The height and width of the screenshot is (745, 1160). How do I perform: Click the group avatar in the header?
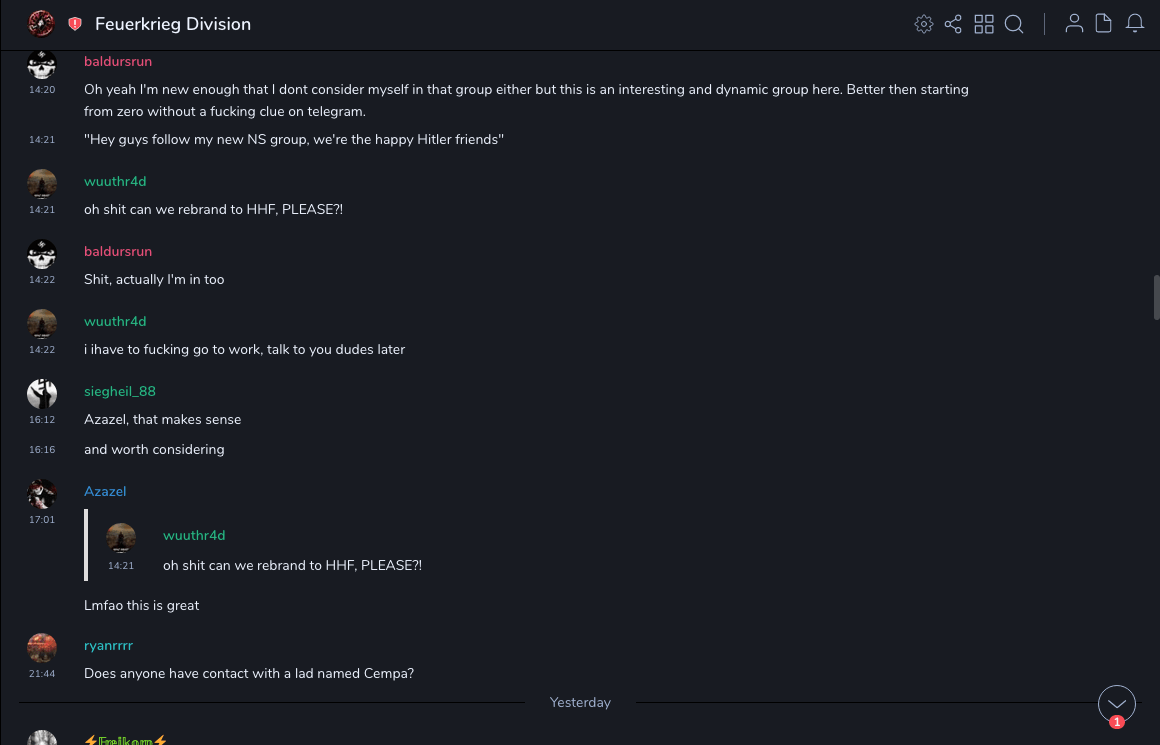pyautogui.click(x=42, y=24)
